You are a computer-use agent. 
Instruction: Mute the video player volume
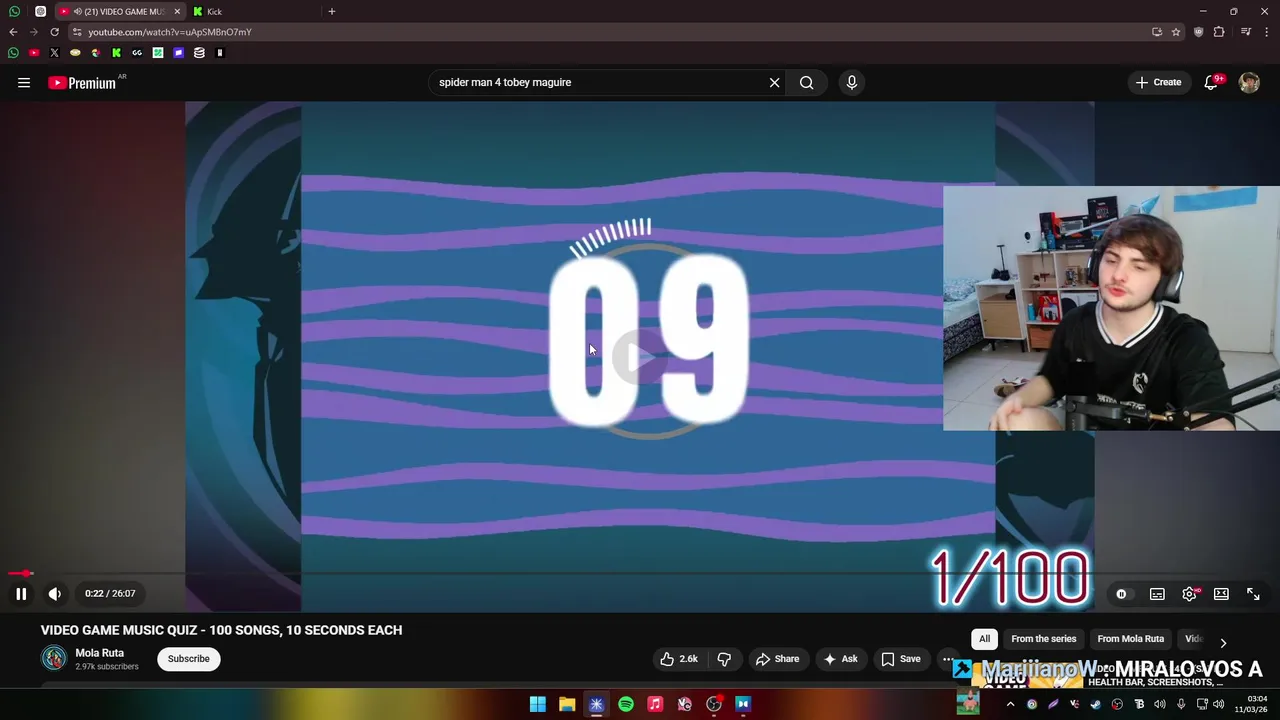click(55, 594)
